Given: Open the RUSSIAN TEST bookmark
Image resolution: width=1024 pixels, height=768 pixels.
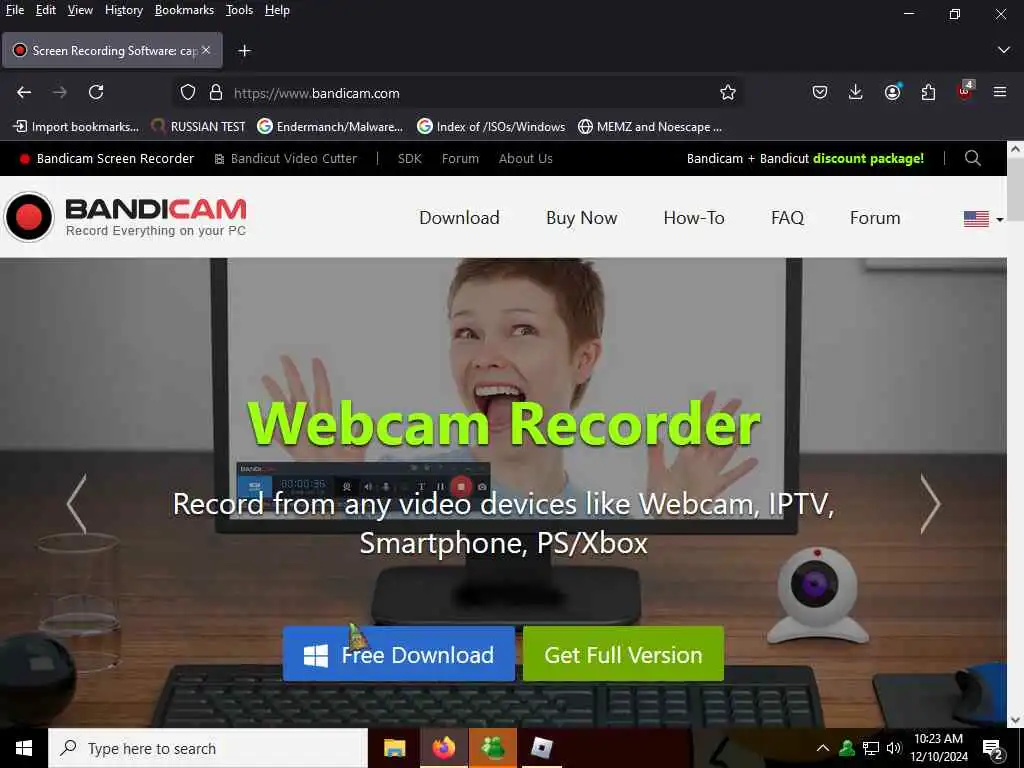Looking at the screenshot, I should point(199,127).
